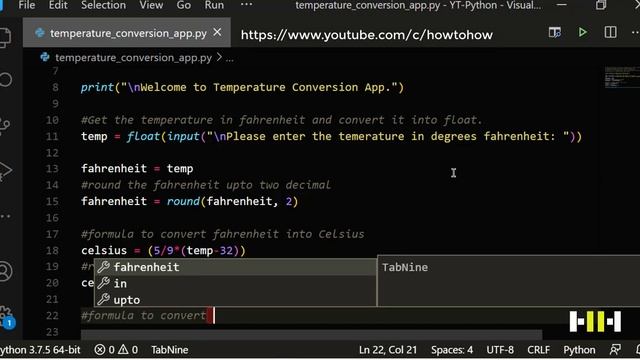Split the editor to the right
The image size is (640, 360).
pos(610,32)
